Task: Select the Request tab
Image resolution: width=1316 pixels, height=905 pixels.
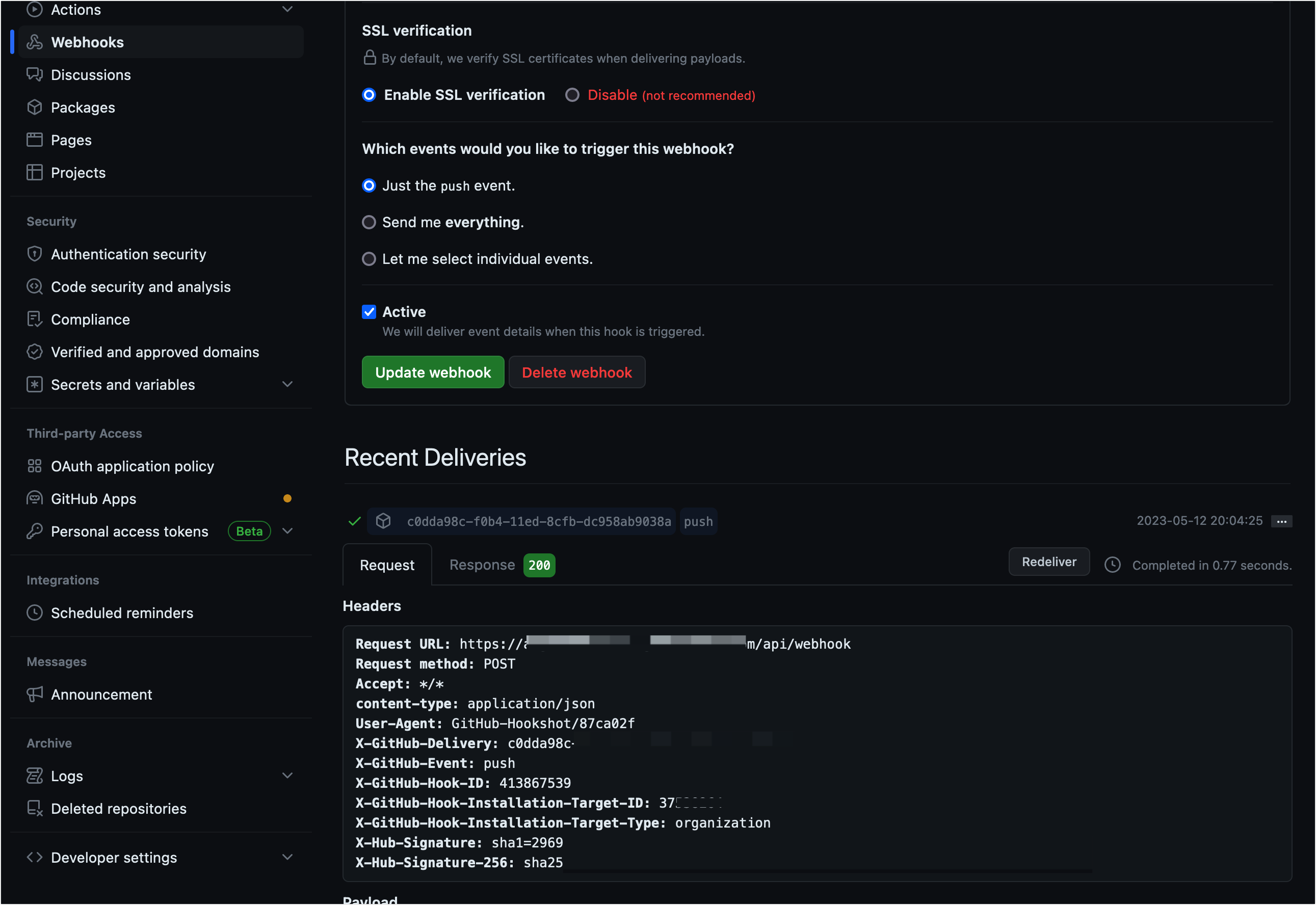Action: [x=387, y=565]
